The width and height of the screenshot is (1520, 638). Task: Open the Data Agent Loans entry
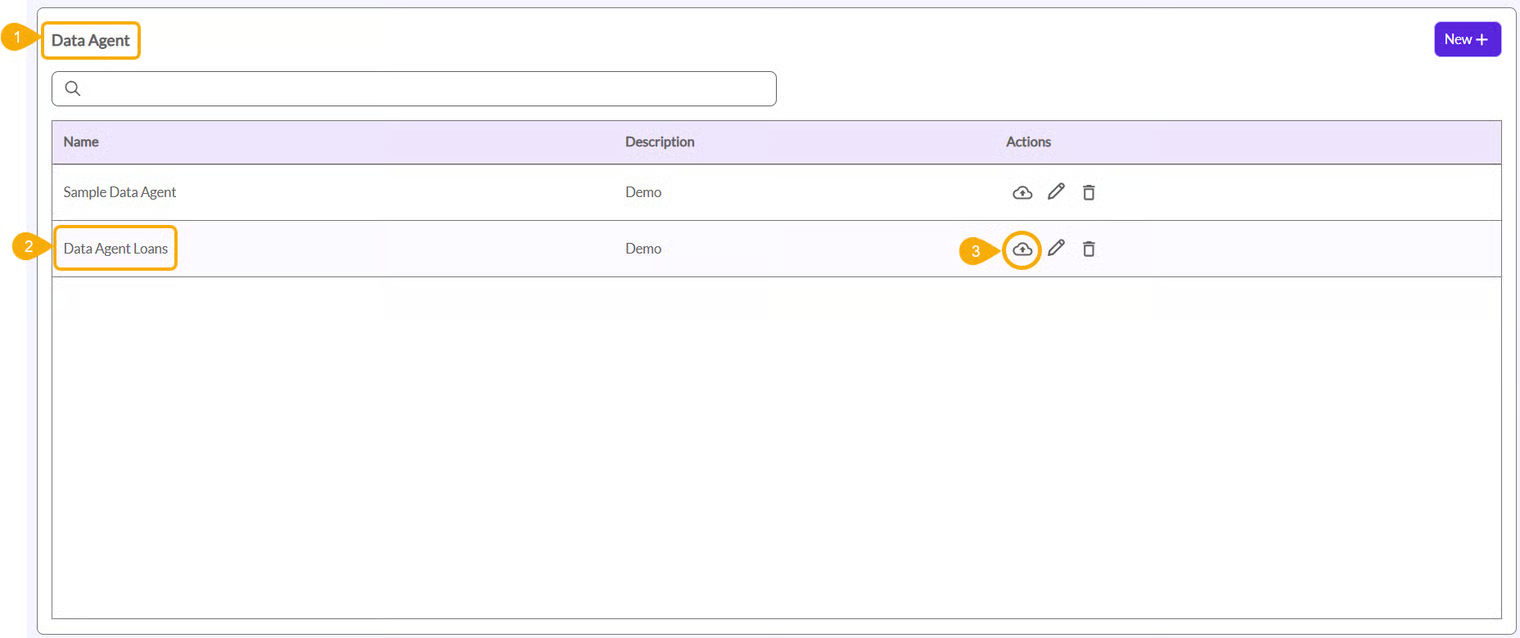coord(116,248)
